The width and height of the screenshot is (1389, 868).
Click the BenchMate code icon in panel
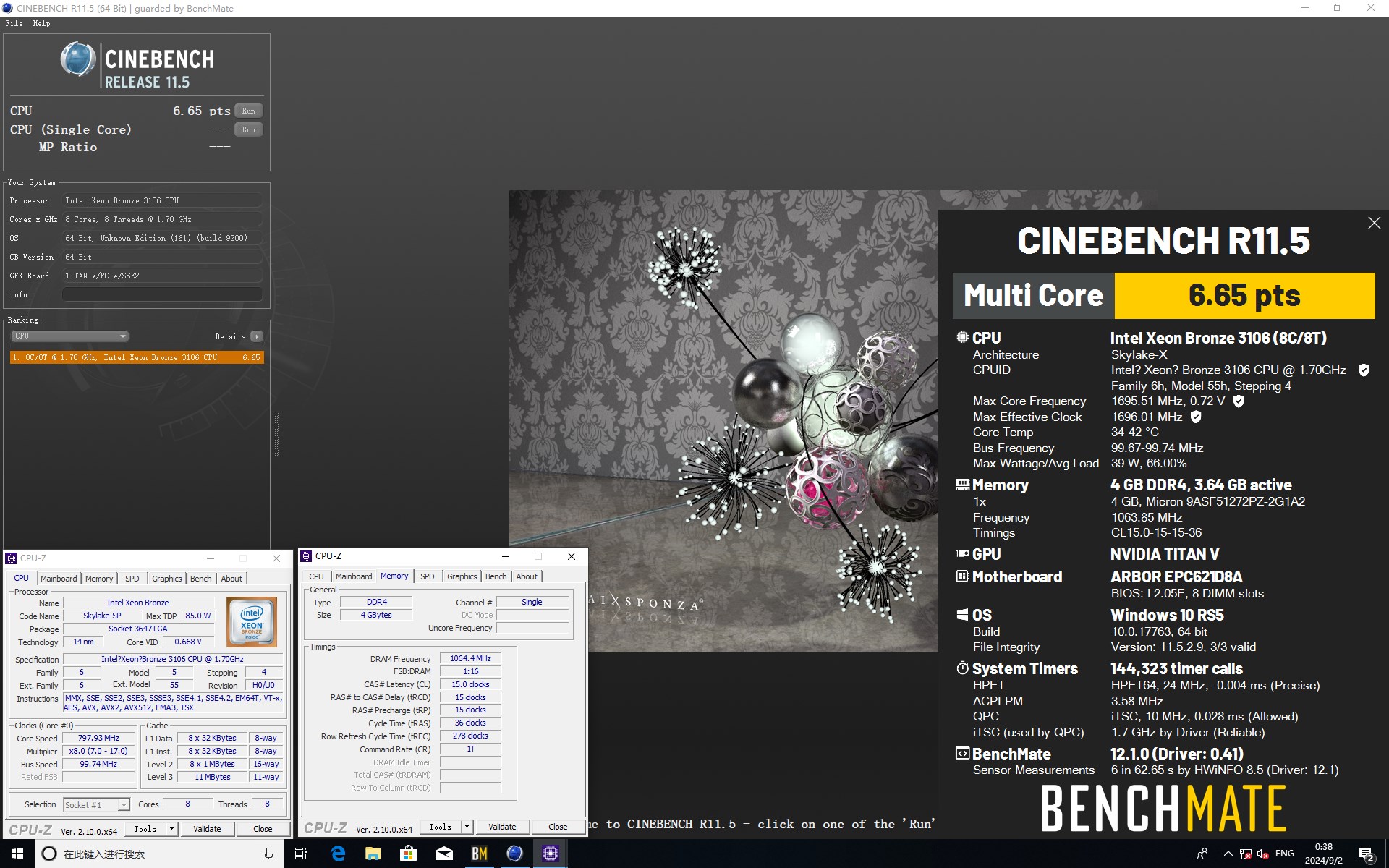point(962,754)
